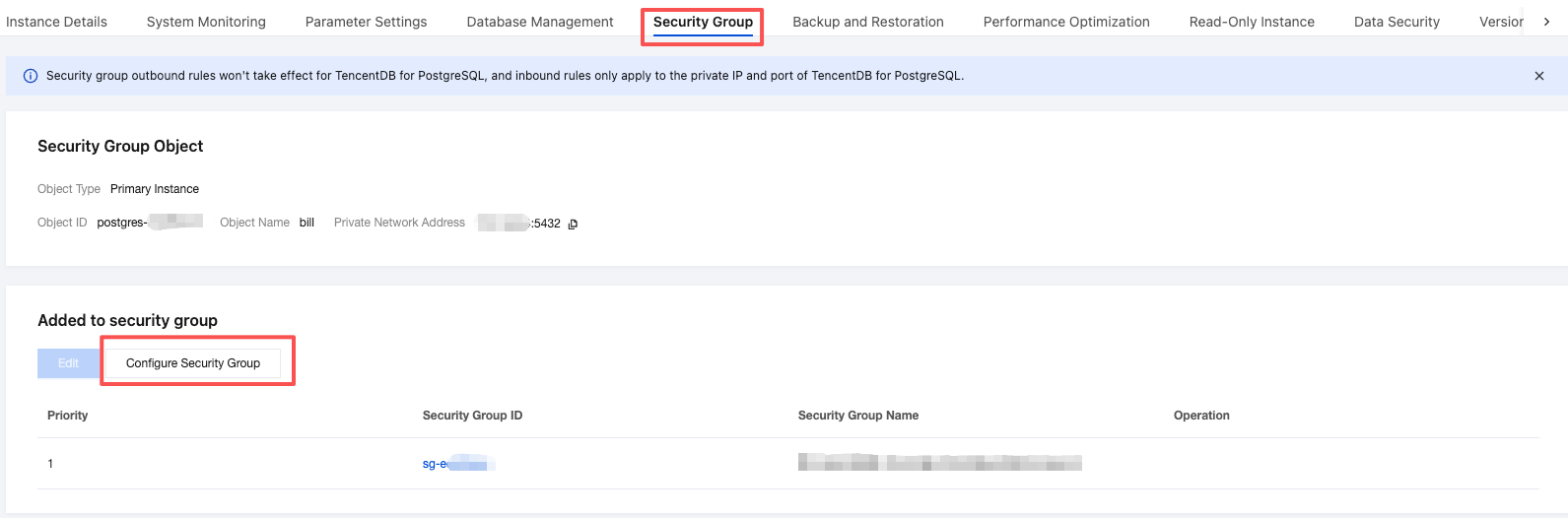
Task: Go to the Parameter Settings tab
Action: pyautogui.click(x=366, y=22)
